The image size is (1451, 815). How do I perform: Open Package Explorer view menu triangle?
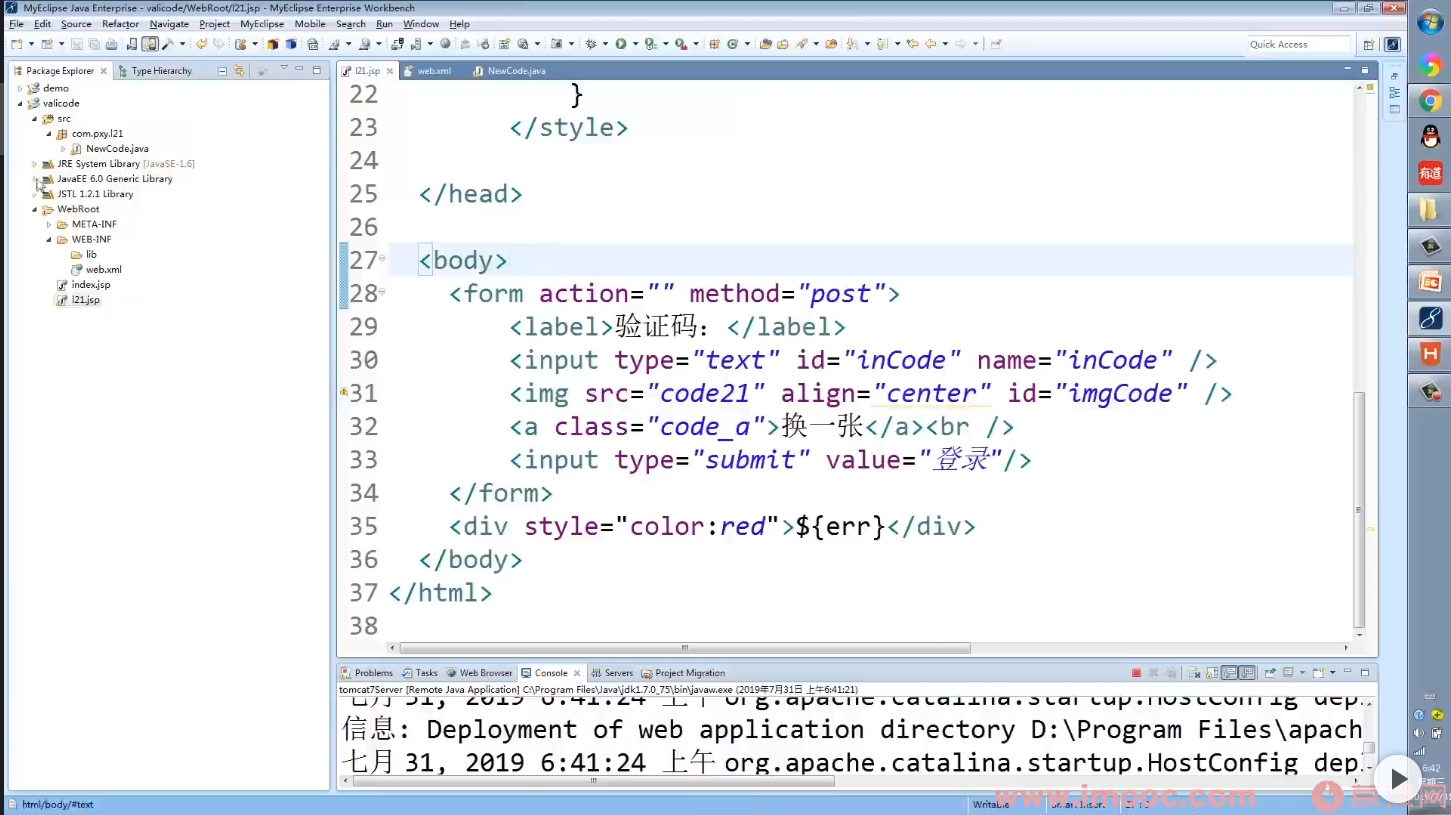click(284, 69)
